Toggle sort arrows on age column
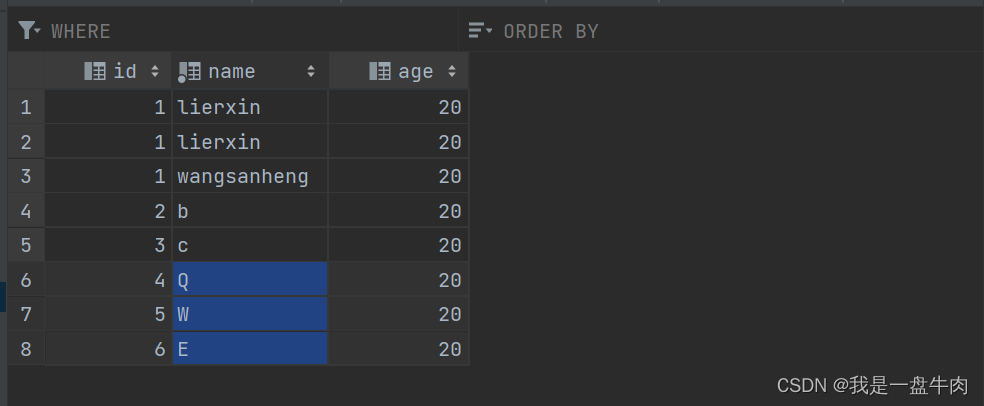 452,71
